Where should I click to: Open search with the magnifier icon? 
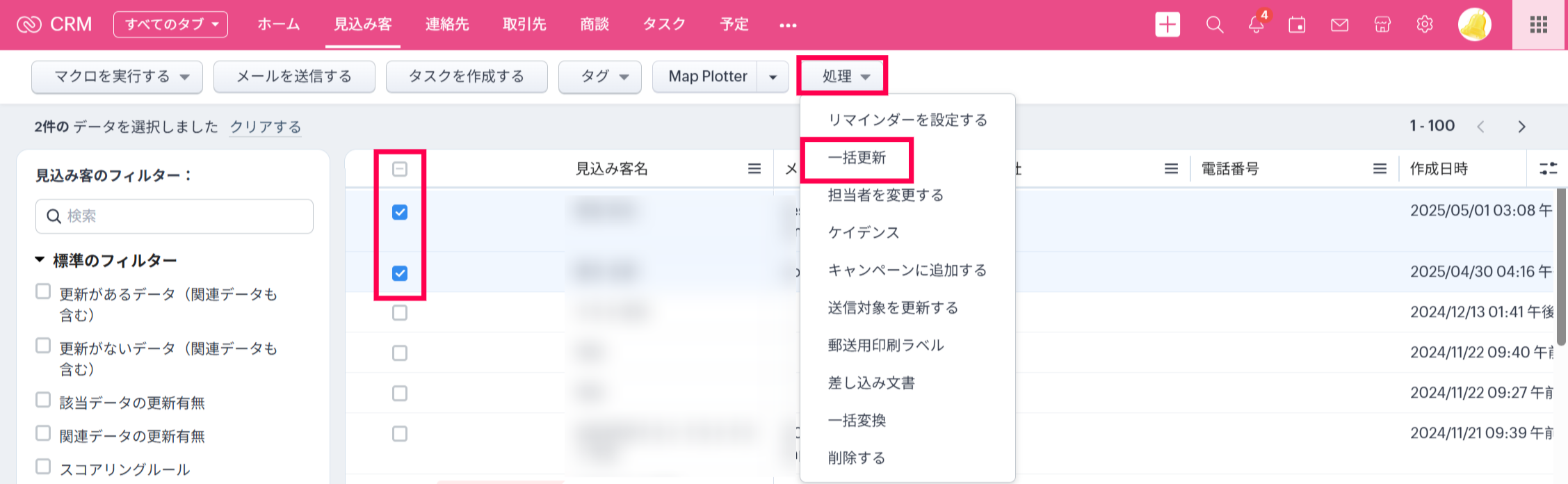click(1214, 25)
